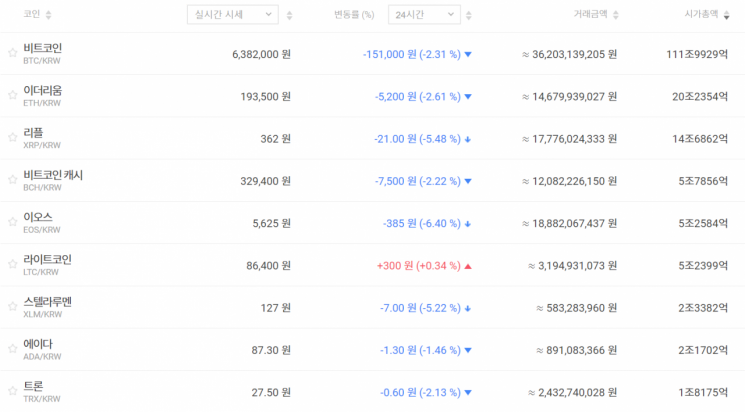Toggle favorite star for 이더리움

pyautogui.click(x=12, y=95)
